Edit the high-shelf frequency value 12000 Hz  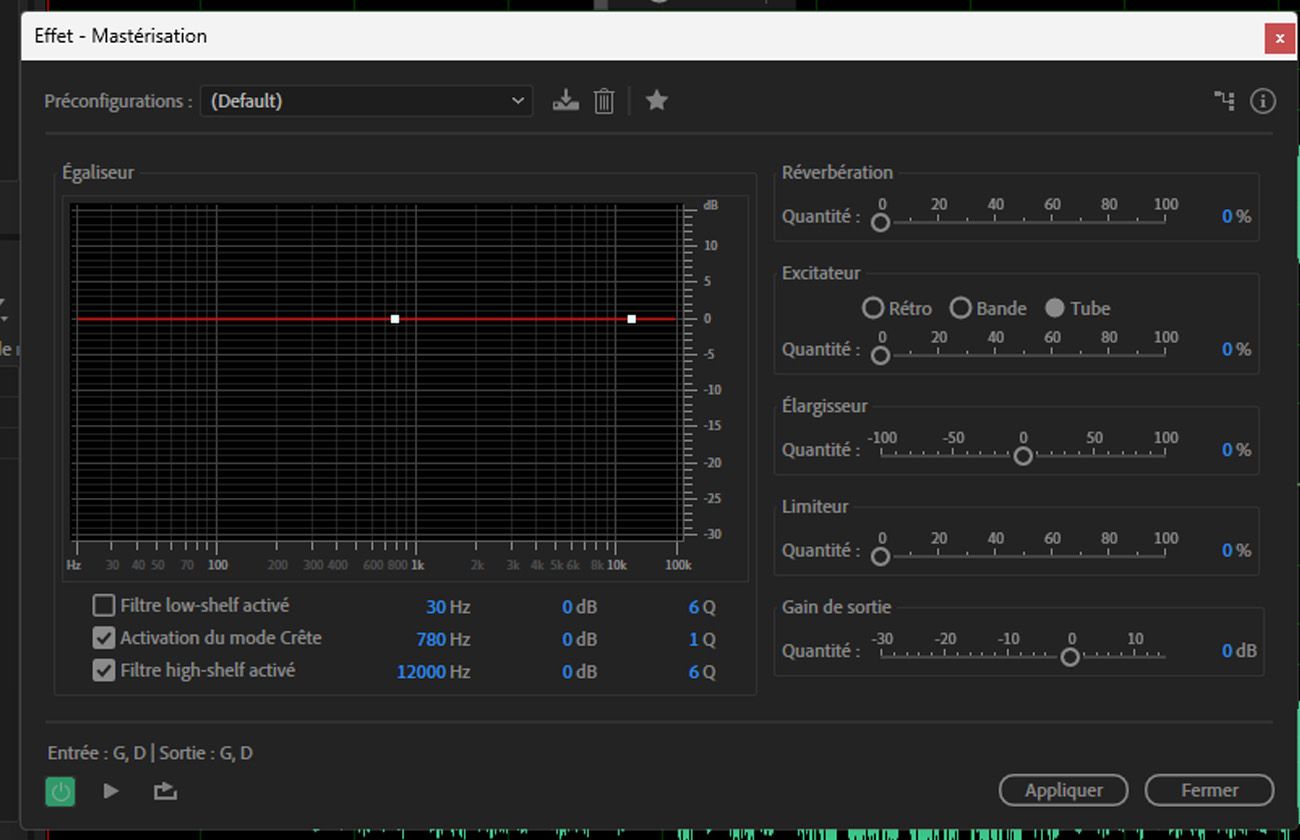(421, 672)
